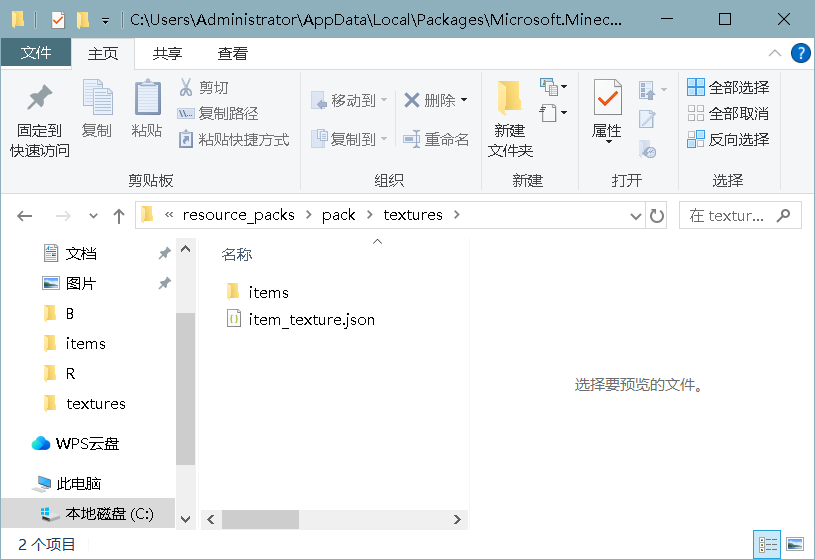Viewport: 815px width, 560px height.
Task: Create a New folder (新建文件夹)
Action: pyautogui.click(x=510, y=119)
